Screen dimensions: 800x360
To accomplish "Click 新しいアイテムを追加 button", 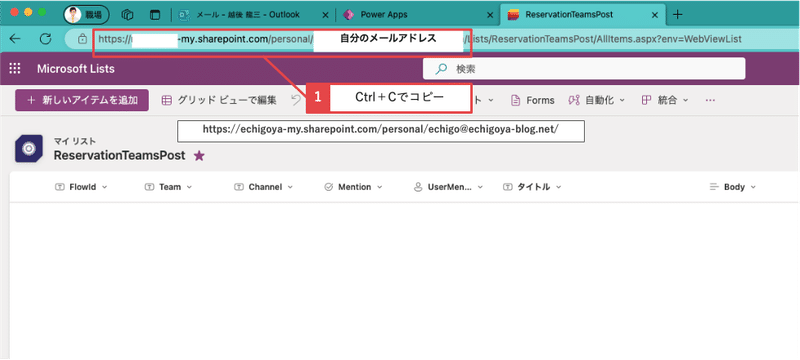I will click(x=82, y=100).
